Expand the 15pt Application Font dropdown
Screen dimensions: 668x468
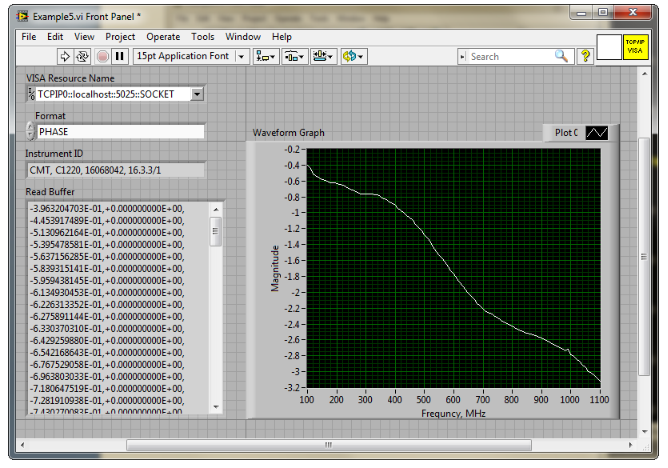click(x=242, y=56)
